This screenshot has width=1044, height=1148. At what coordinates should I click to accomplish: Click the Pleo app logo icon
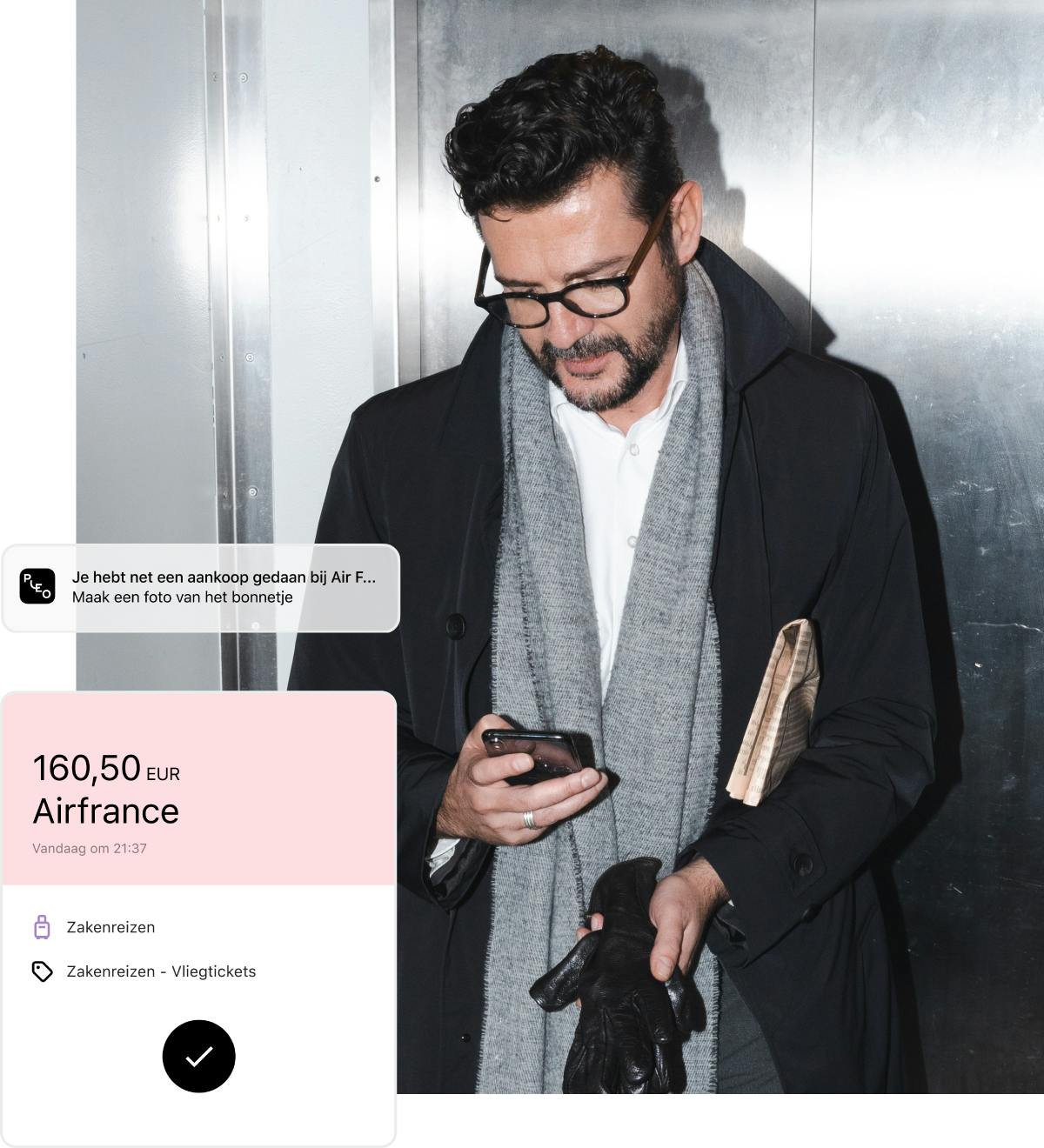(x=37, y=586)
